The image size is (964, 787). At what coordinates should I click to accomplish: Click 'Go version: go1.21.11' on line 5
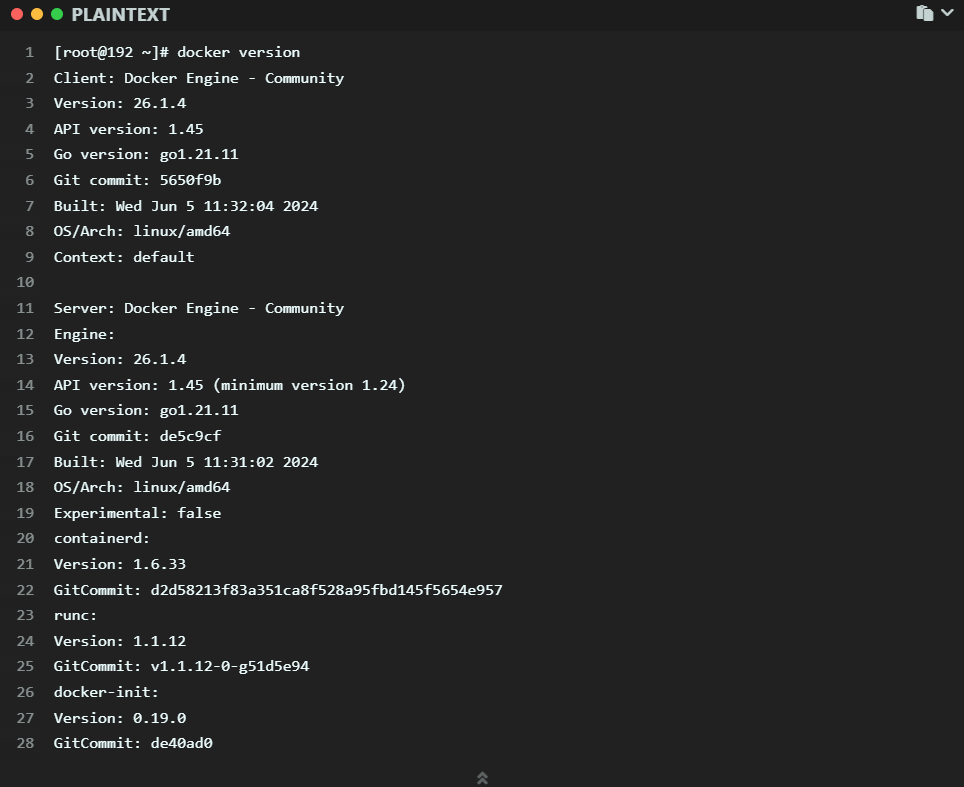146,154
